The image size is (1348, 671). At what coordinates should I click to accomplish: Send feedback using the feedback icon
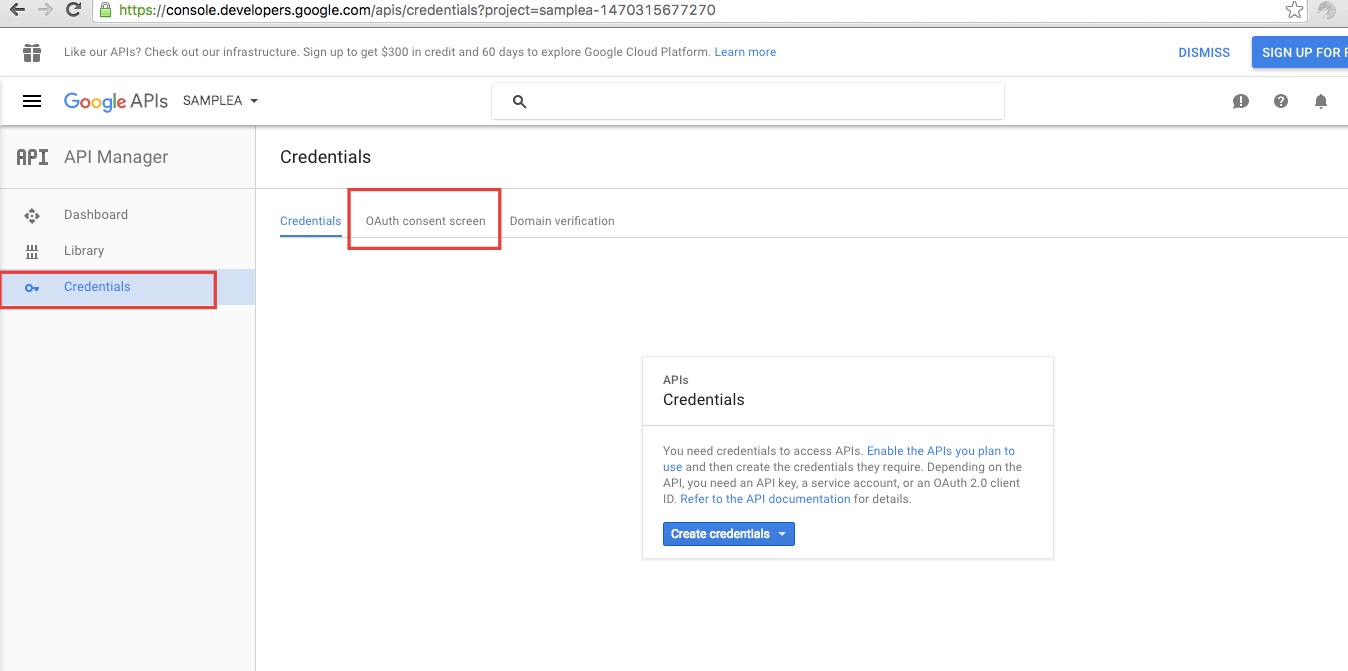point(1241,101)
